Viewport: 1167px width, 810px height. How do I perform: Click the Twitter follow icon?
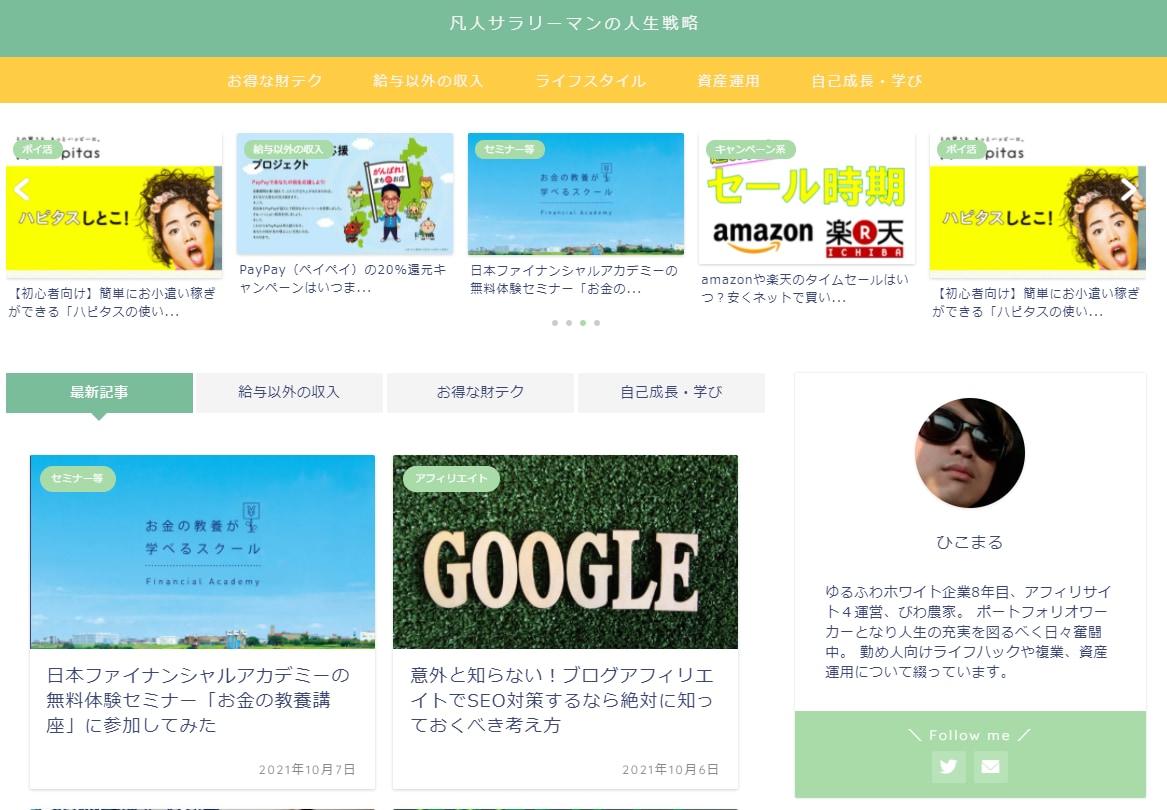tap(948, 766)
